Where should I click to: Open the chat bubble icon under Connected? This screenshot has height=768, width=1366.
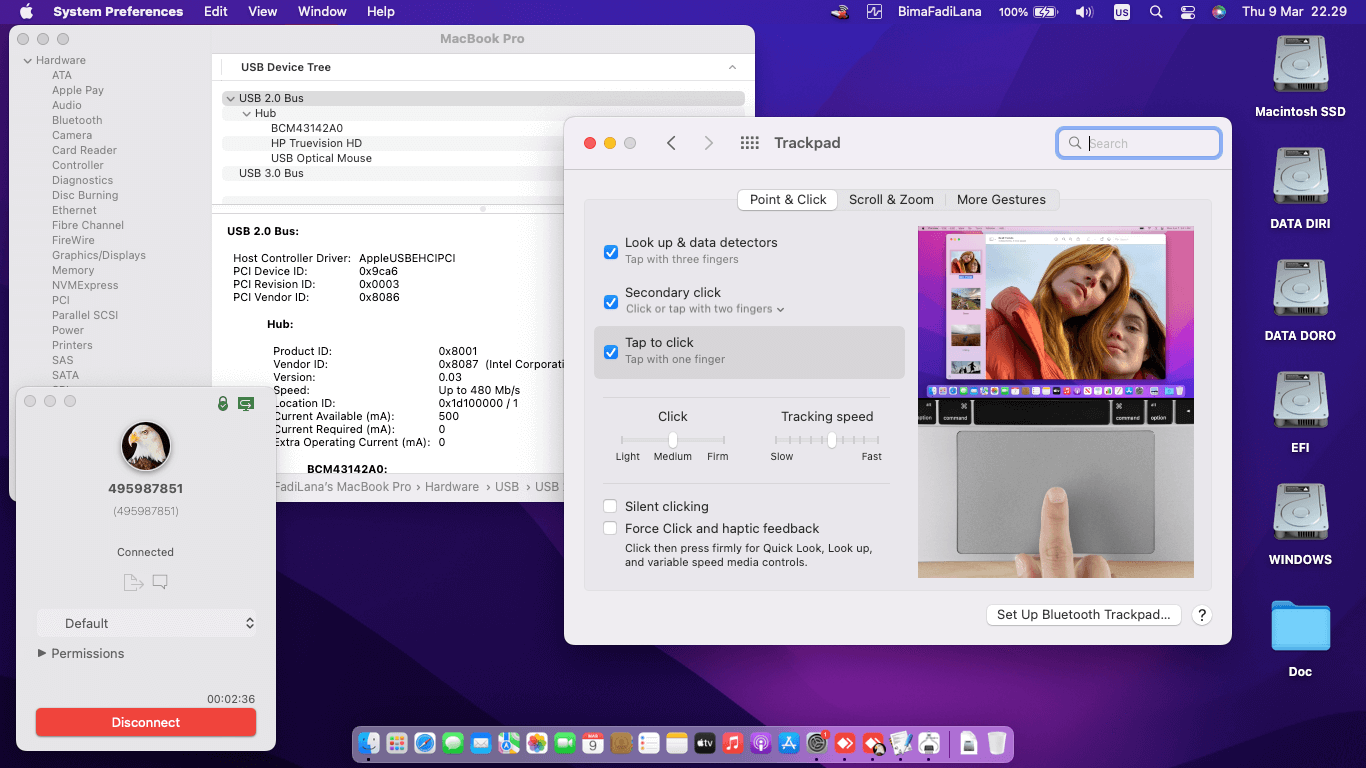[x=160, y=582]
